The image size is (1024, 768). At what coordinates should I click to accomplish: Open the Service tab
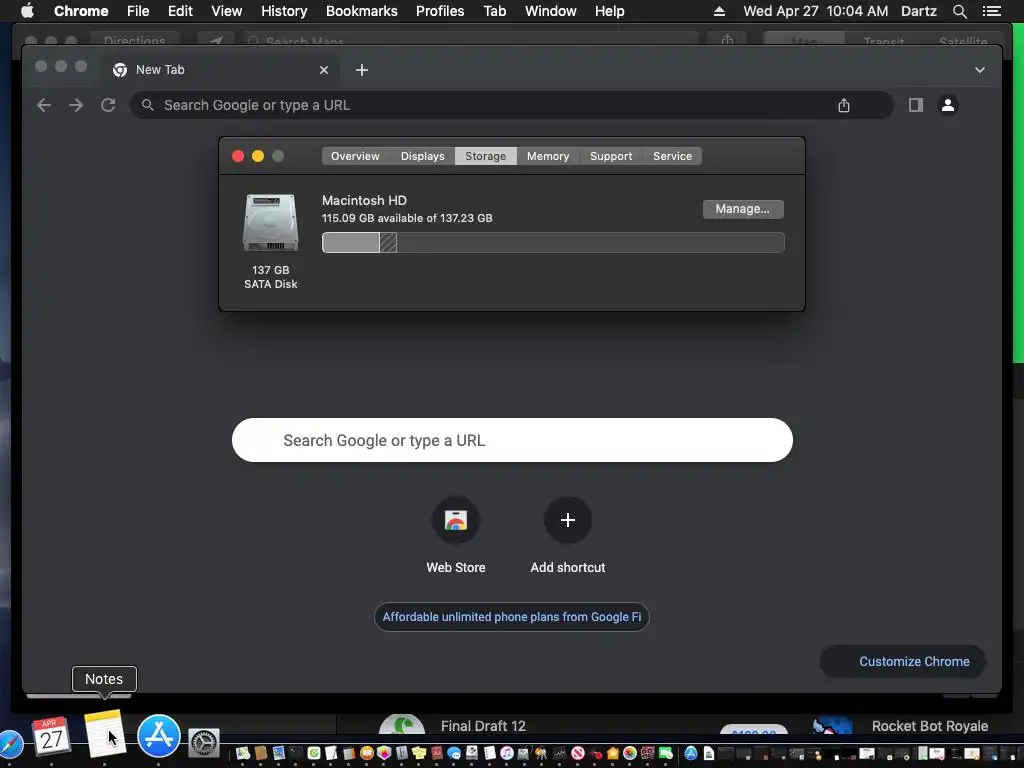pos(672,156)
